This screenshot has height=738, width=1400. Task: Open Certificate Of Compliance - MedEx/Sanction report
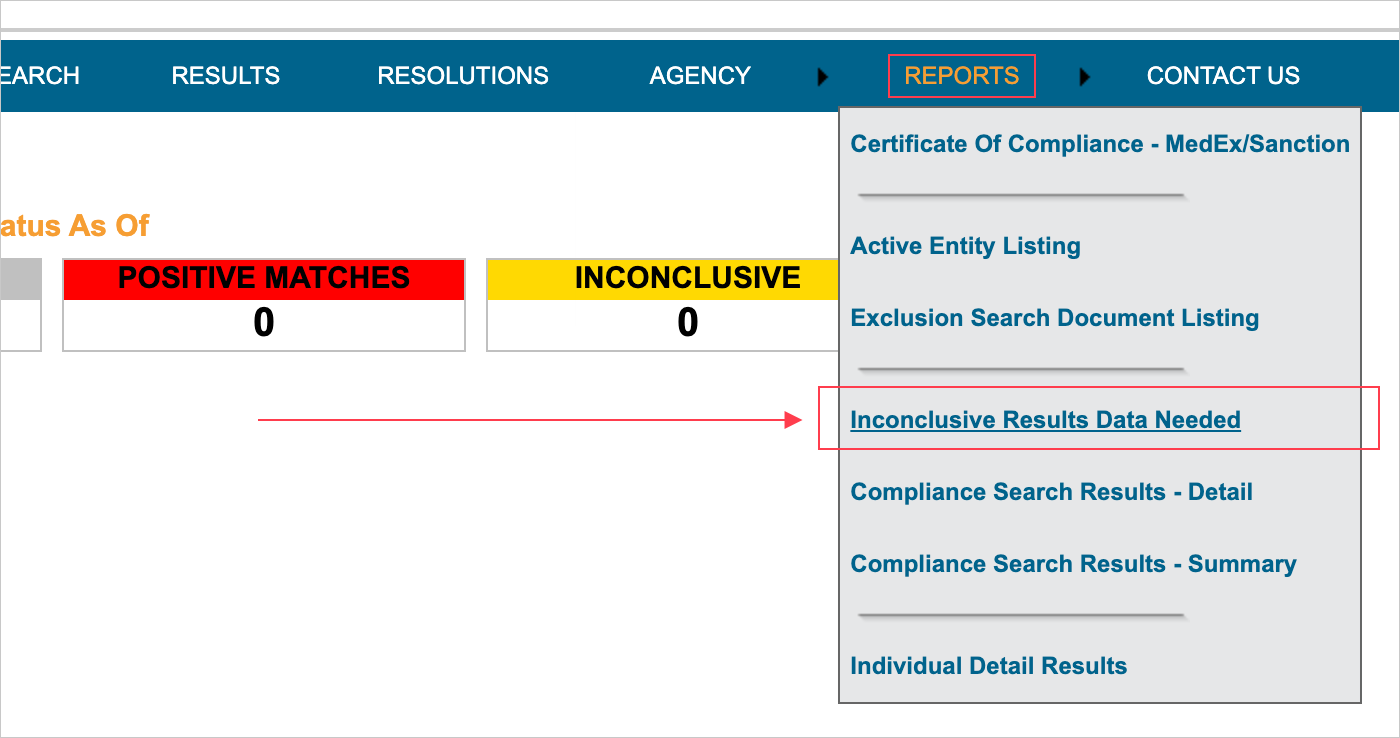[x=1099, y=143]
